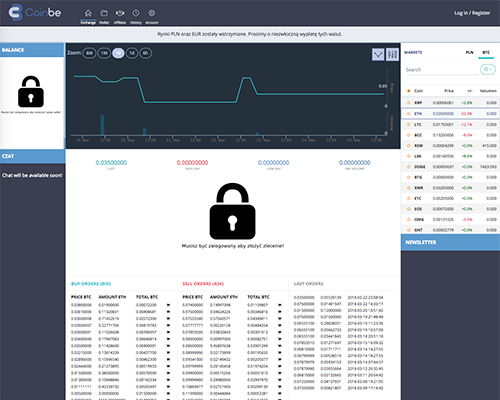This screenshot has width=500, height=400.
Task: Open the Wallet icon in navigation
Action: (104, 13)
